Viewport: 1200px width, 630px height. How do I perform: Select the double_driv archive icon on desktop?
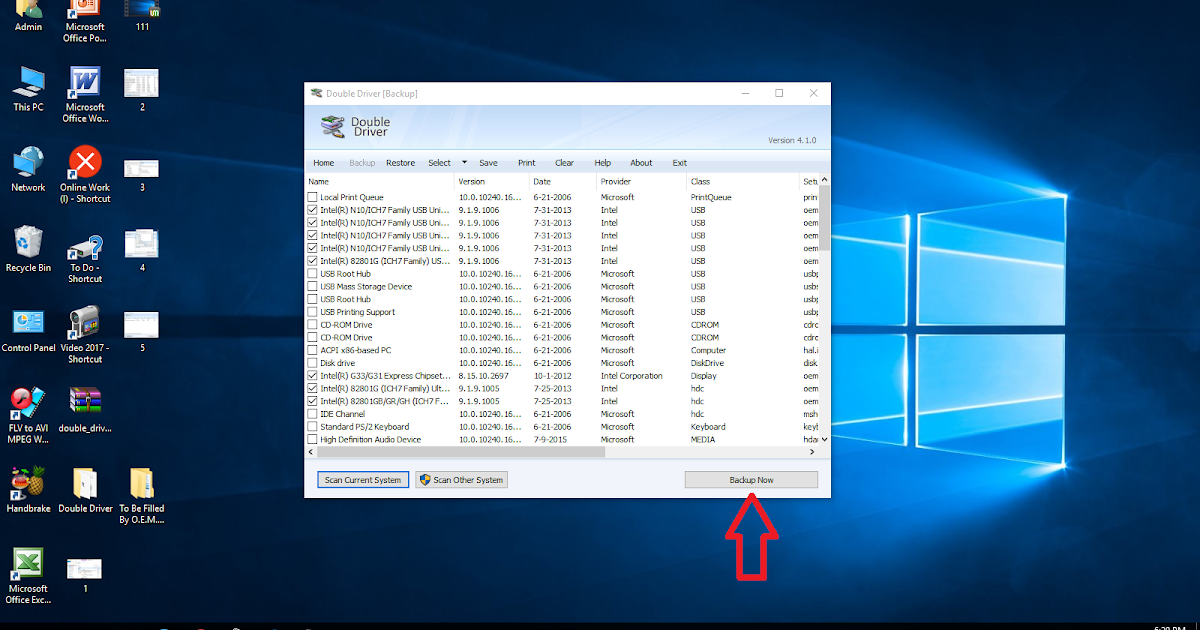(x=85, y=410)
